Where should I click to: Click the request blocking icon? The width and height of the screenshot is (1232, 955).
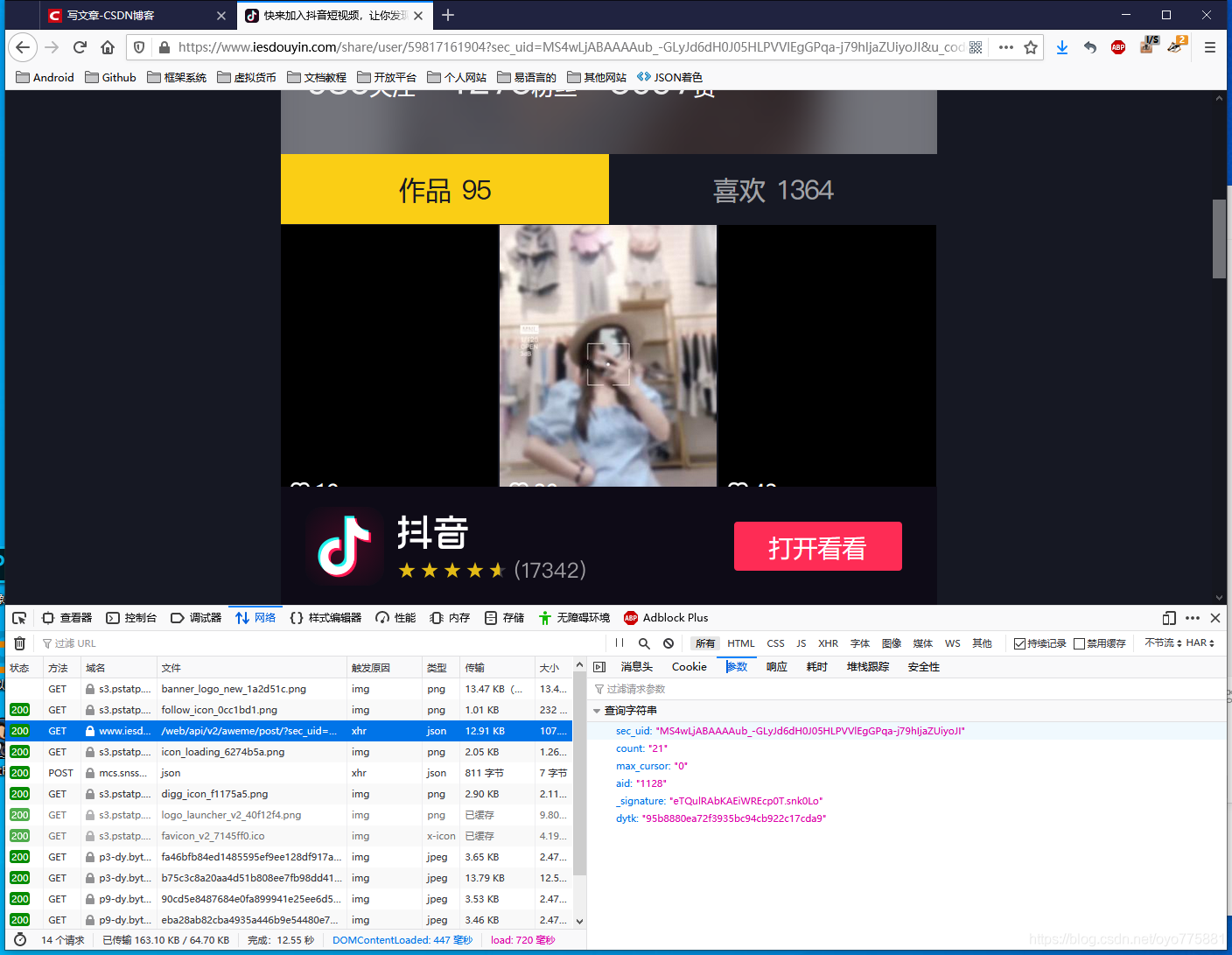(668, 643)
